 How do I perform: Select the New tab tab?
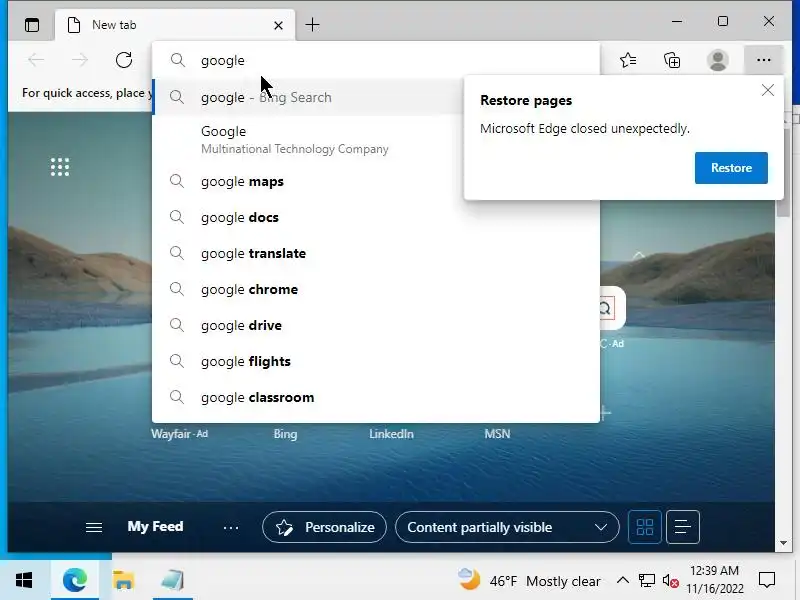[175, 25]
